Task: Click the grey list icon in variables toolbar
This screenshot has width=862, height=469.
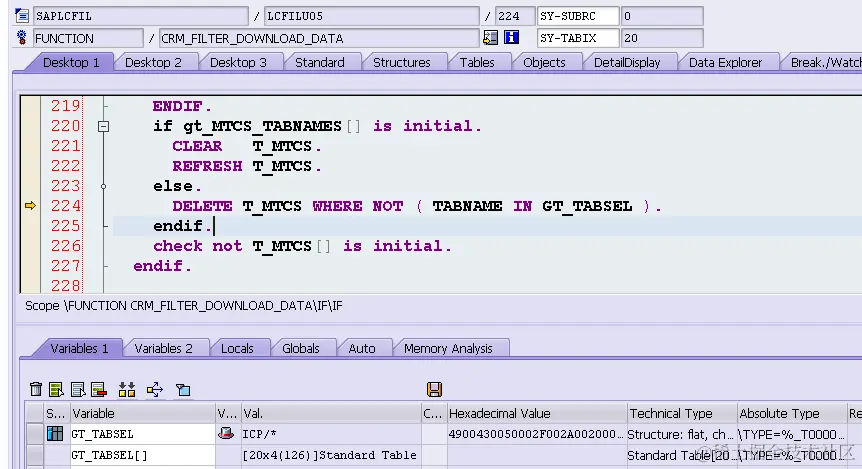Action: [x=78, y=389]
